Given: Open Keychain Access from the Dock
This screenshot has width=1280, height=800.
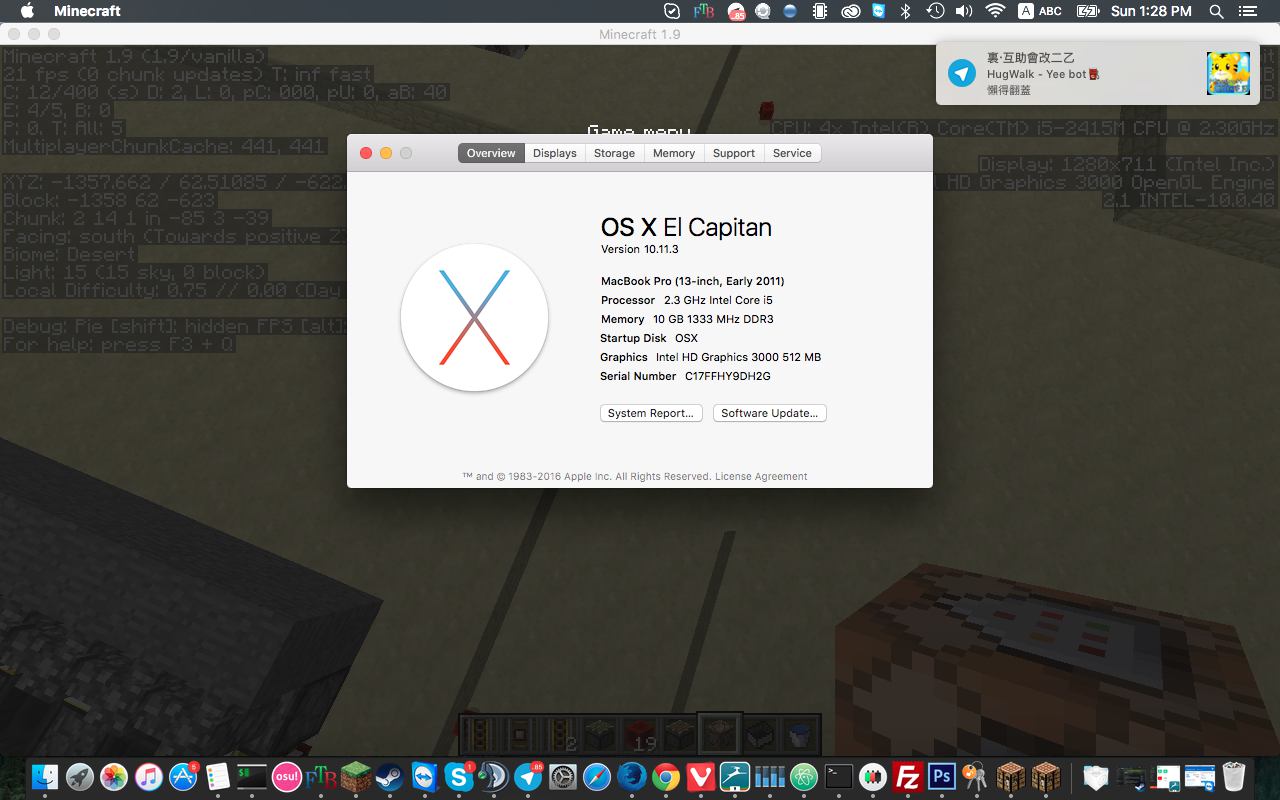Looking at the screenshot, I should coord(975,776).
